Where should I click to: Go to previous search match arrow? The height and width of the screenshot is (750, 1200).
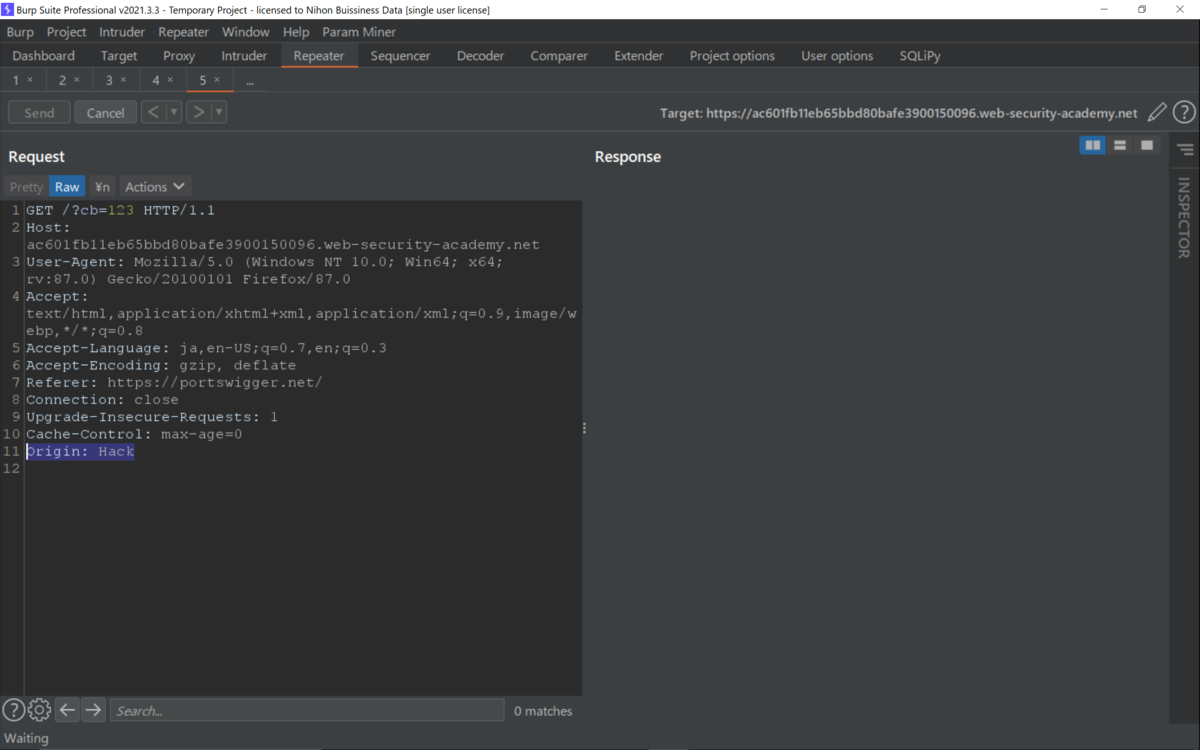tap(67, 710)
